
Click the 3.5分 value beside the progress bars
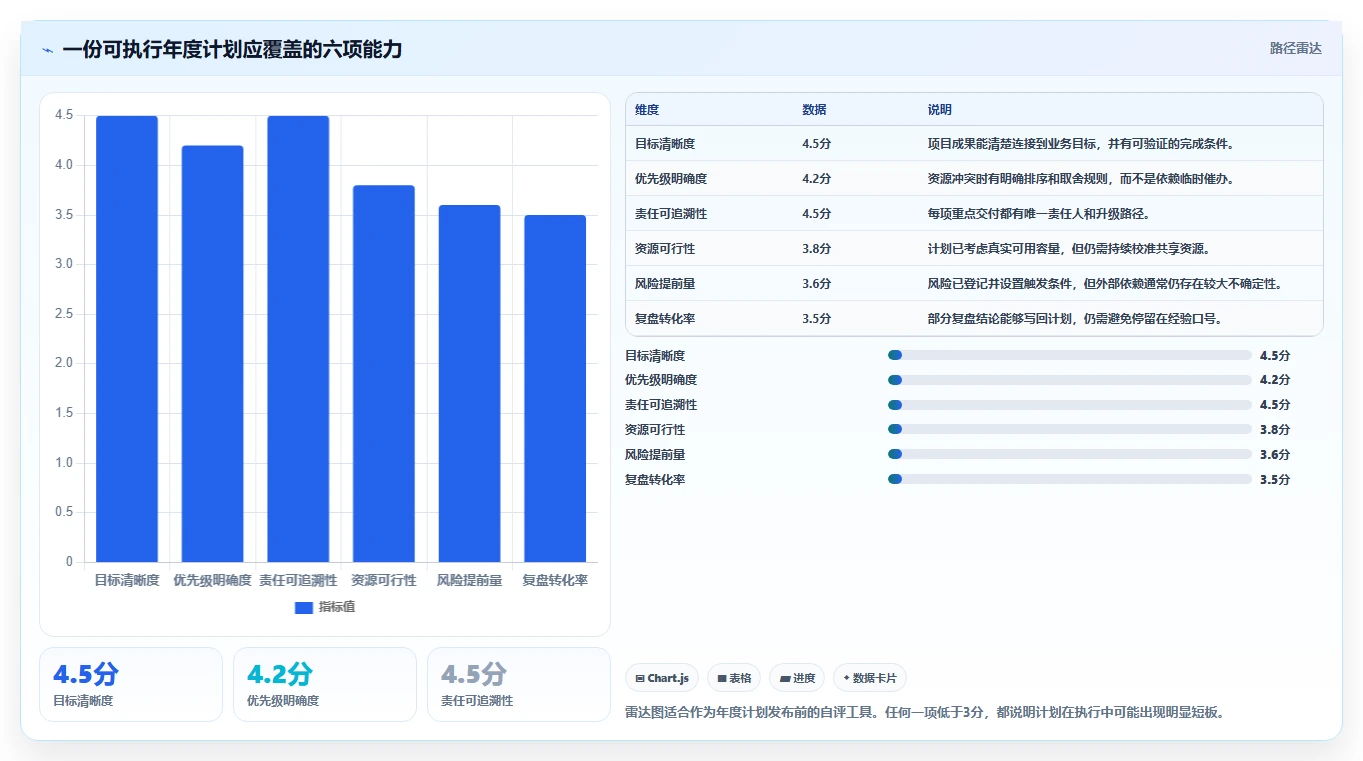point(1275,479)
